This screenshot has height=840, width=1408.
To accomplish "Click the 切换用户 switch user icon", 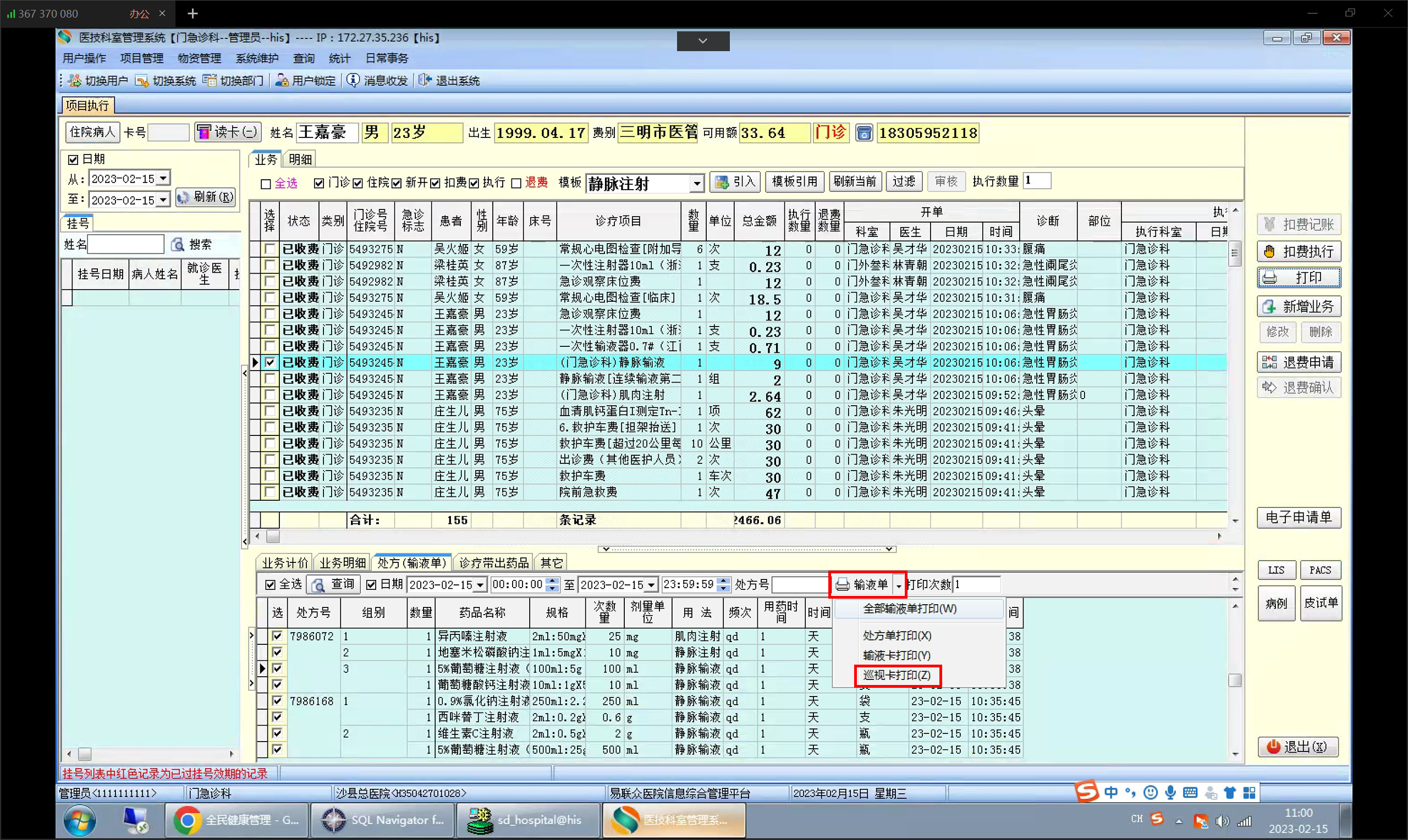I will tap(75, 80).
